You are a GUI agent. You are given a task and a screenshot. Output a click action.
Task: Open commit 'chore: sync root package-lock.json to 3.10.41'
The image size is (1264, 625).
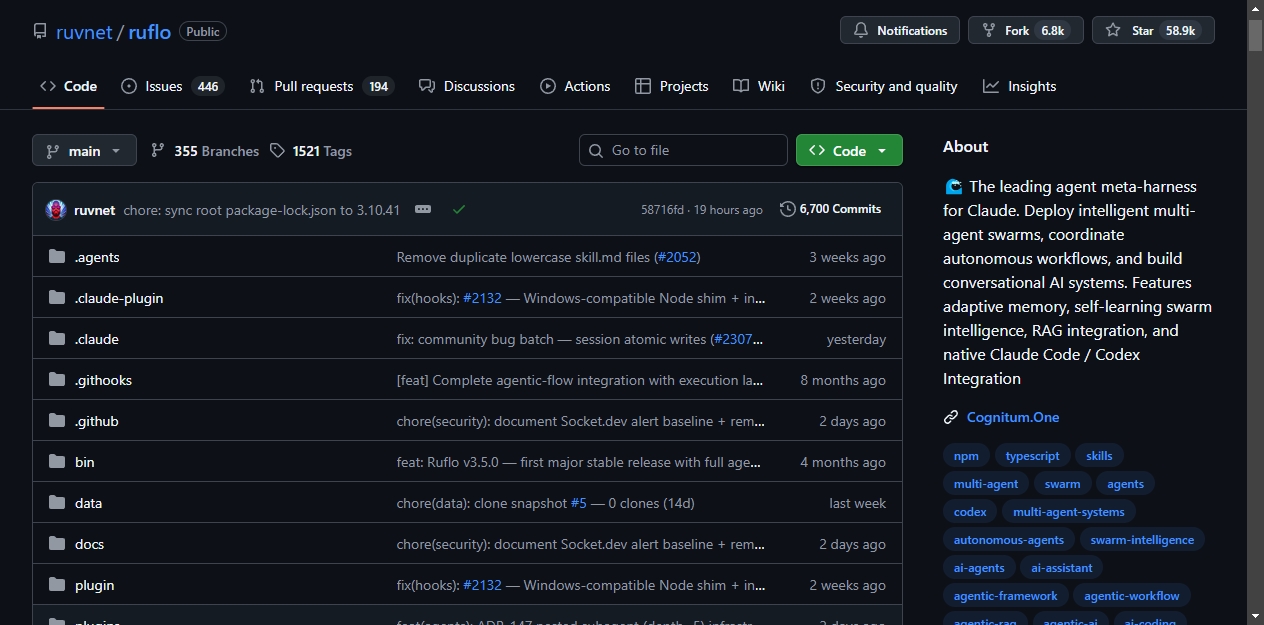tap(262, 210)
